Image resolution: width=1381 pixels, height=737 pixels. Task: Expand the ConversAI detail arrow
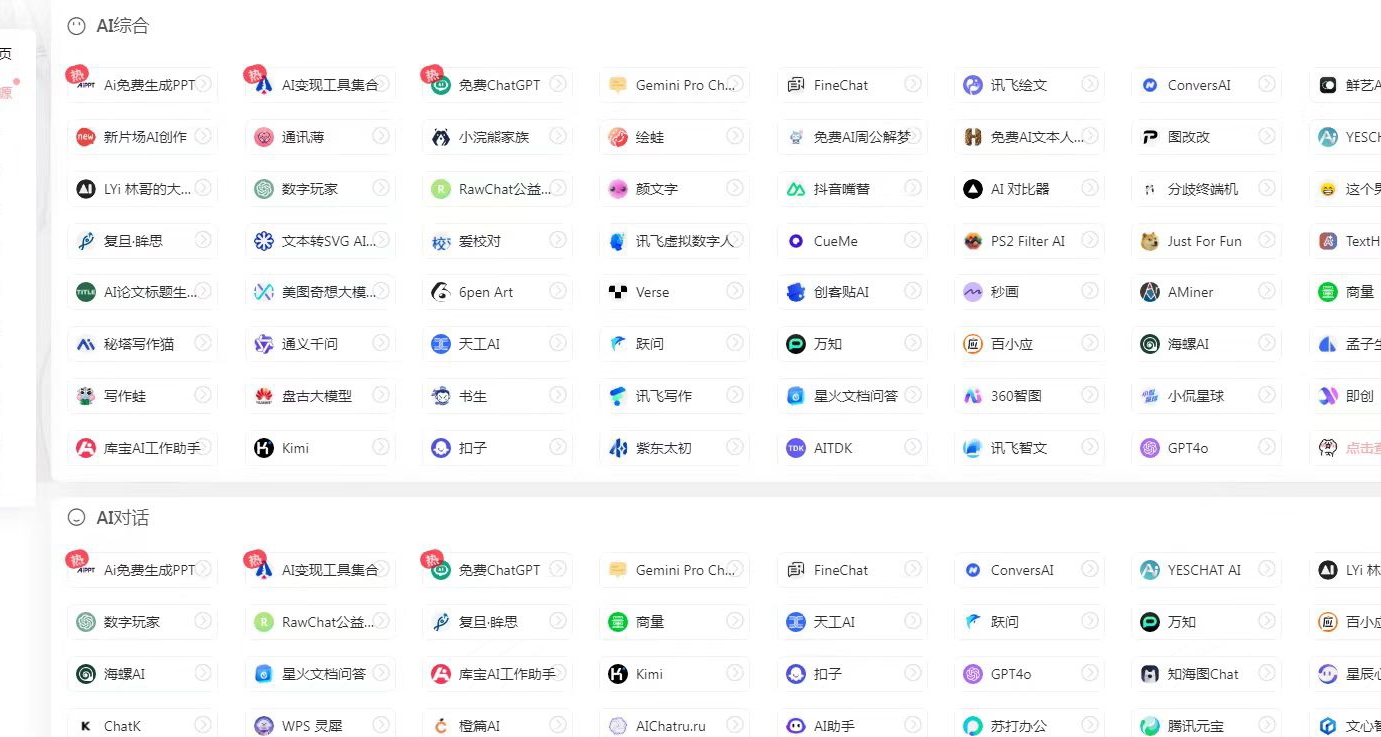tap(1266, 85)
